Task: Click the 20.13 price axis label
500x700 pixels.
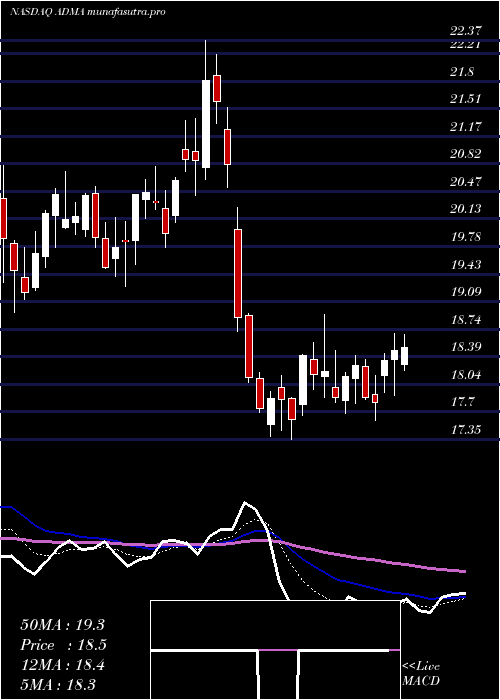Action: (466, 209)
